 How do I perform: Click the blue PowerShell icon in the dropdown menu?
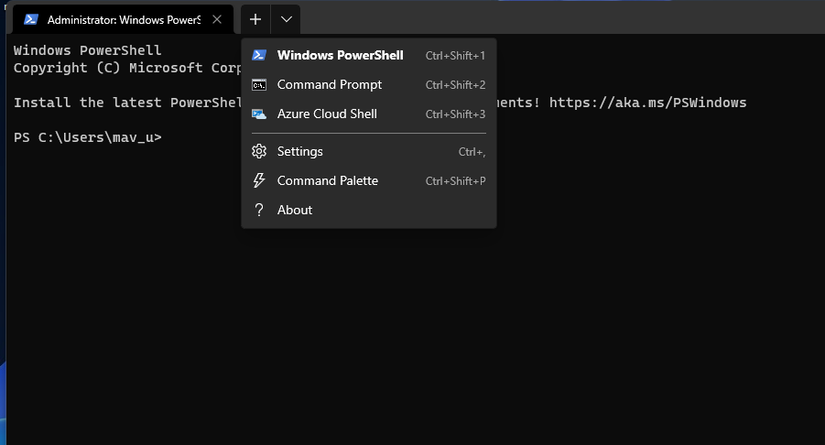point(259,56)
